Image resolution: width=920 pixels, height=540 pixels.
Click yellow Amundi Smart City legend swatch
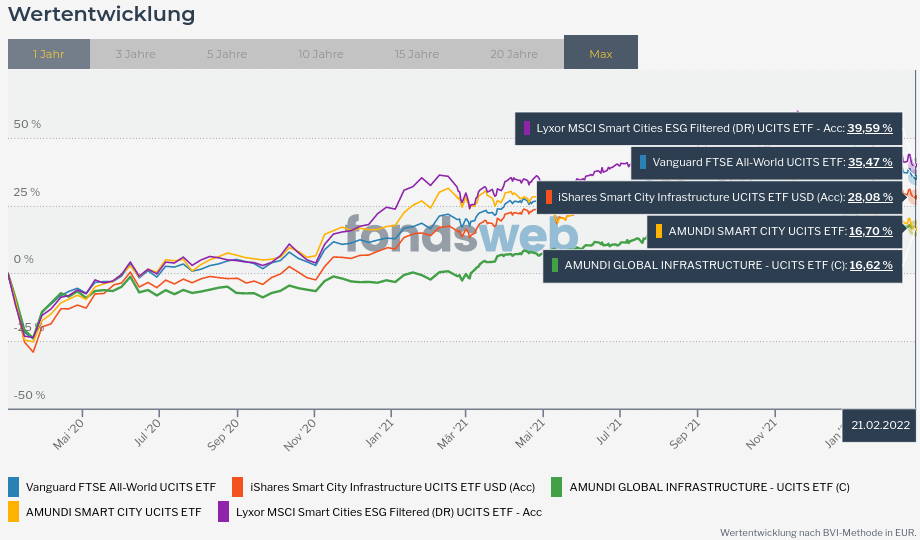[14, 512]
